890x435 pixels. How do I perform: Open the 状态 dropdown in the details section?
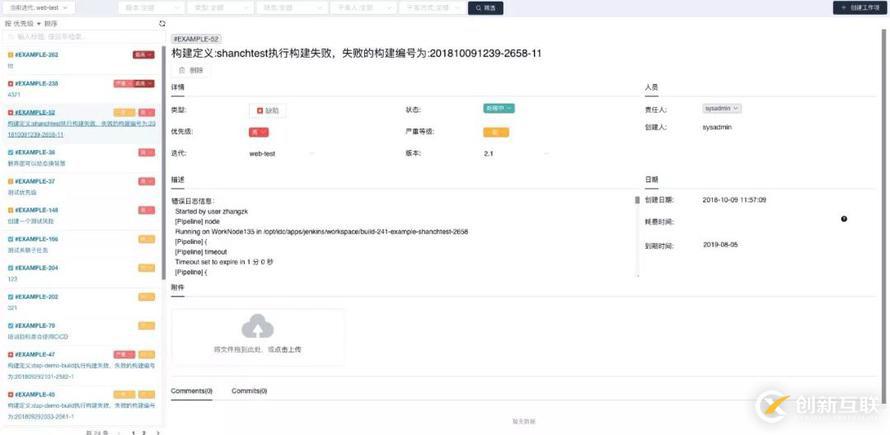pos(499,108)
